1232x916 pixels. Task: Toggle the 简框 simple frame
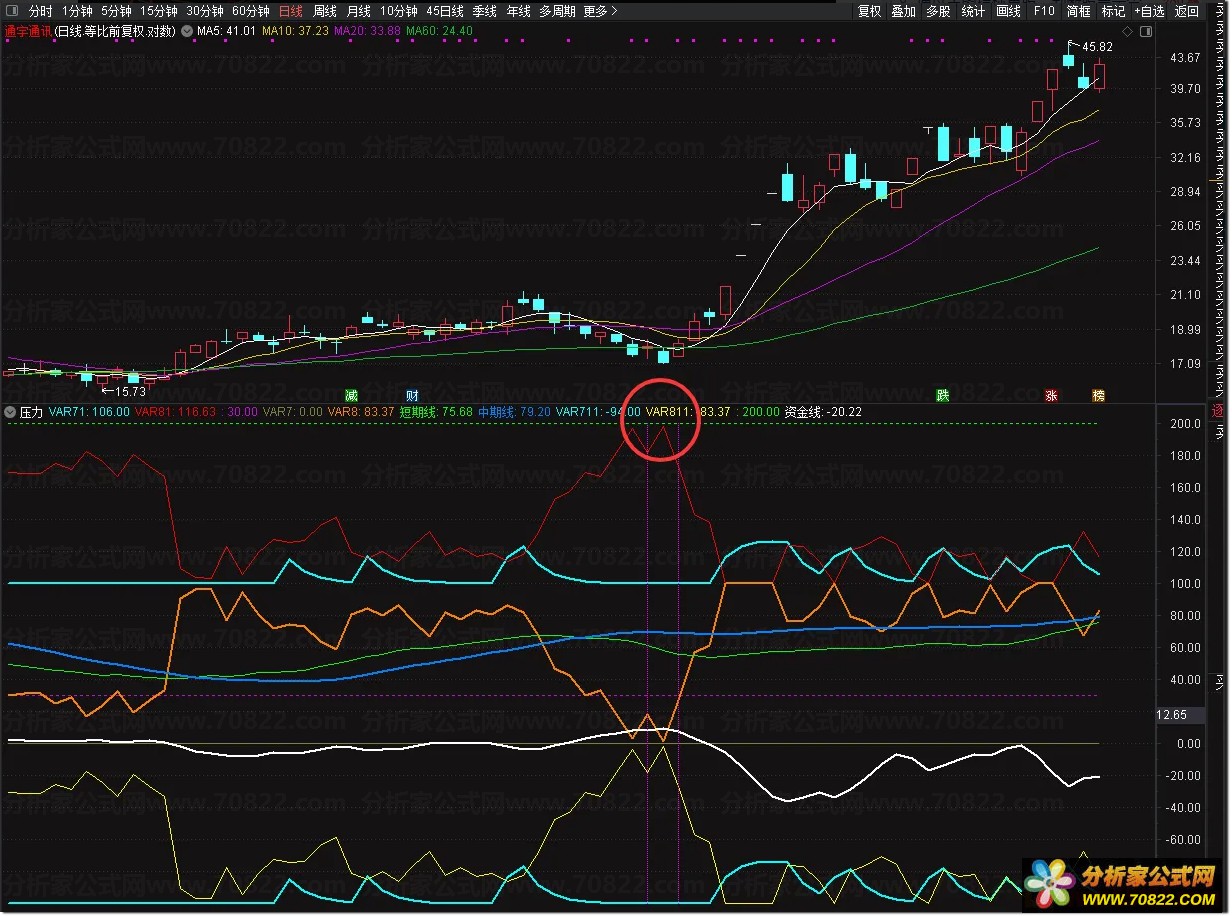click(1079, 11)
